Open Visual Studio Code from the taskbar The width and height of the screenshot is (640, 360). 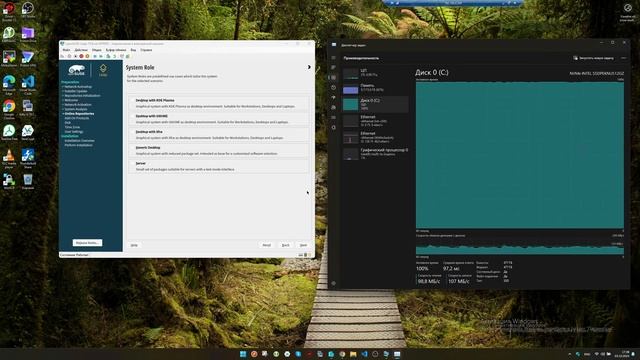point(364,354)
